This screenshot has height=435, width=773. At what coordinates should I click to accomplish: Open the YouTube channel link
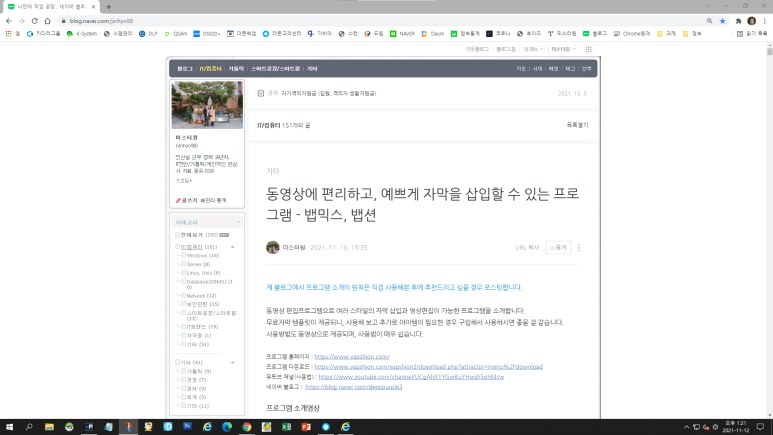coord(411,377)
